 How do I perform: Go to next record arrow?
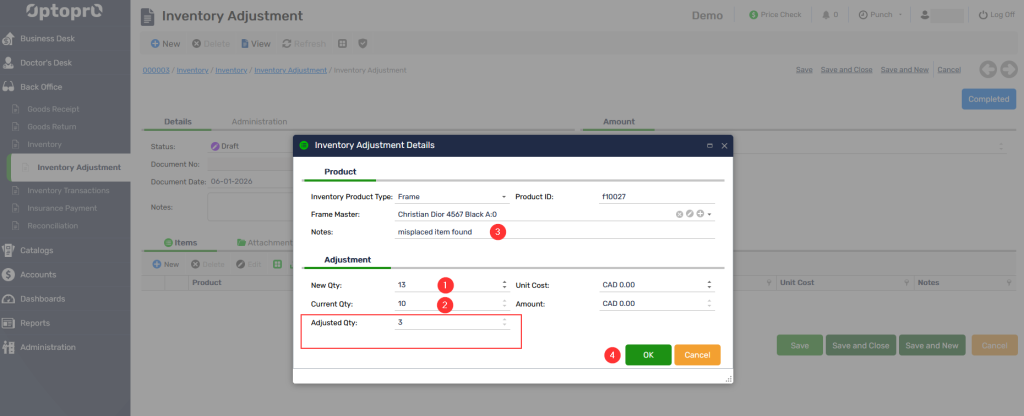1008,69
